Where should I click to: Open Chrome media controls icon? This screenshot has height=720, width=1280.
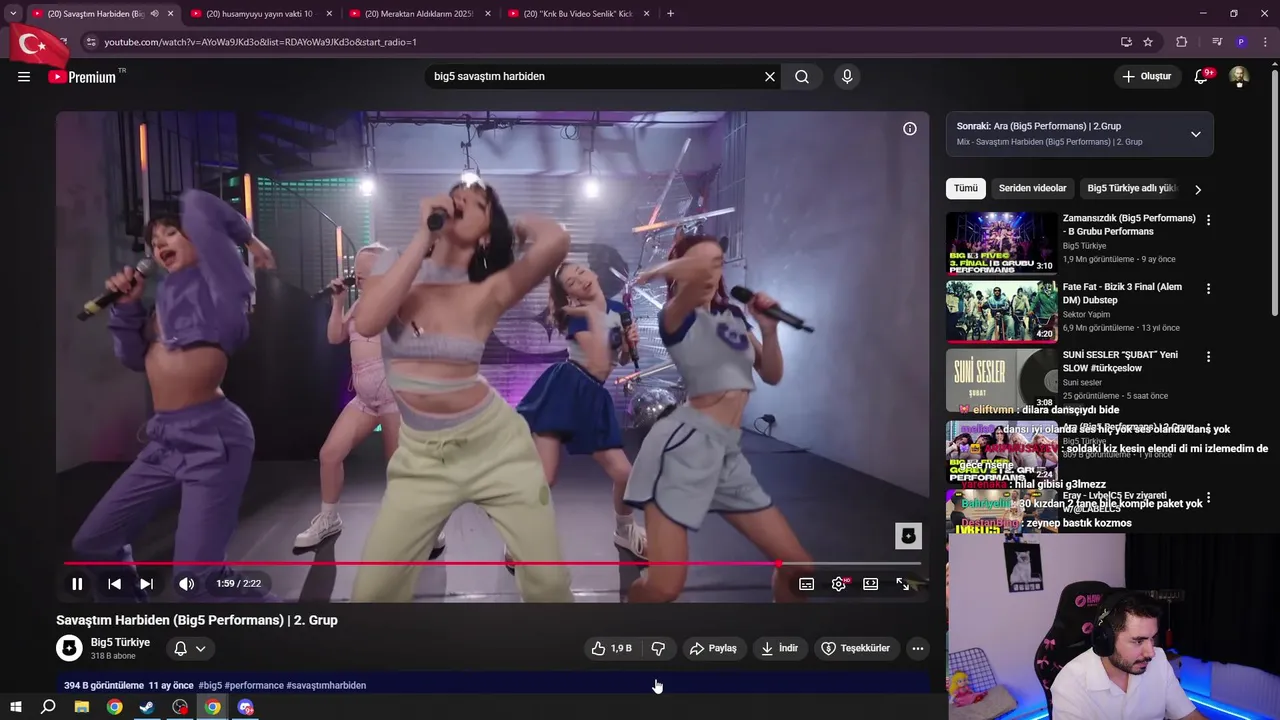coord(1217,42)
